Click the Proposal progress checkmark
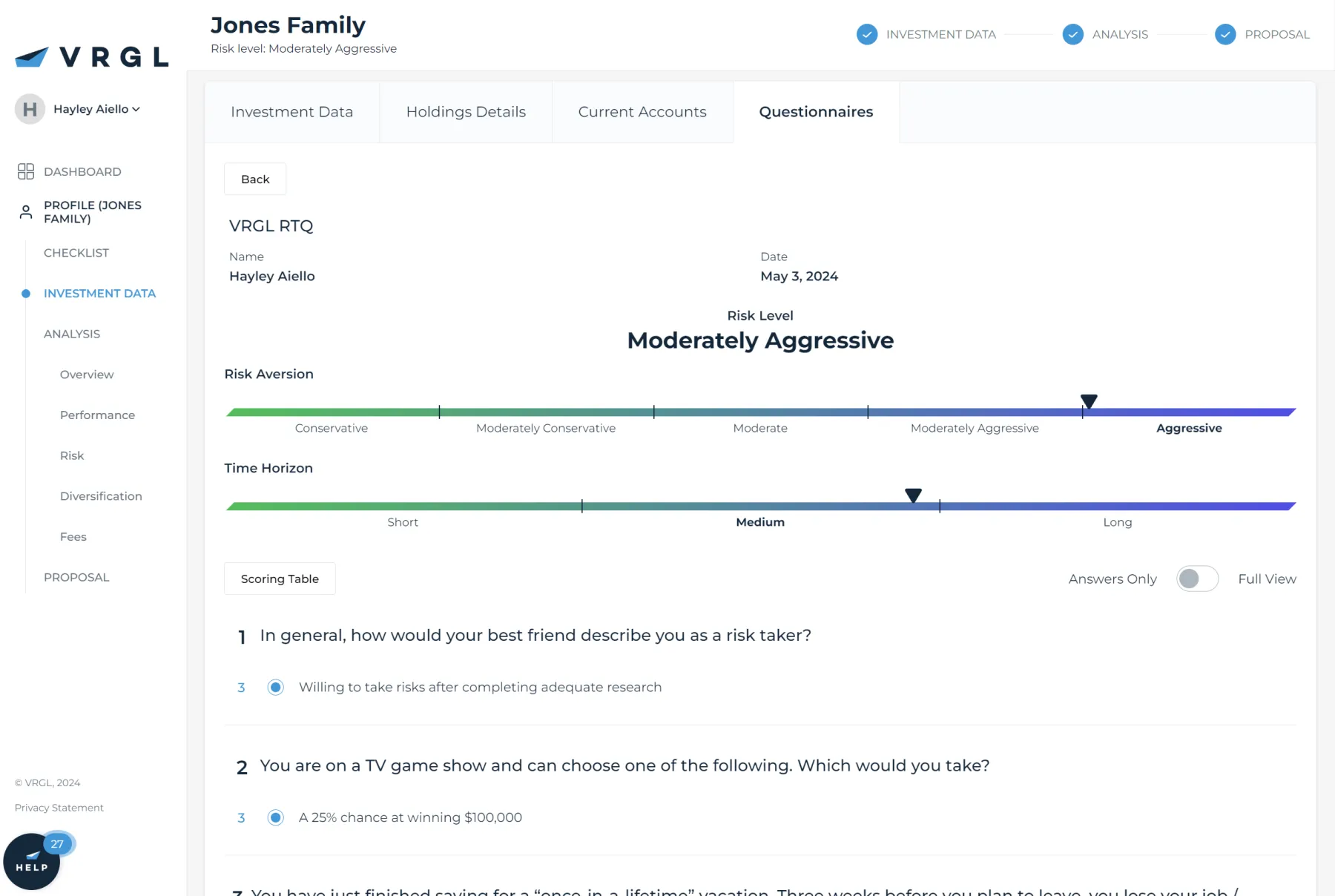This screenshot has height=896, width=1335. (1225, 34)
